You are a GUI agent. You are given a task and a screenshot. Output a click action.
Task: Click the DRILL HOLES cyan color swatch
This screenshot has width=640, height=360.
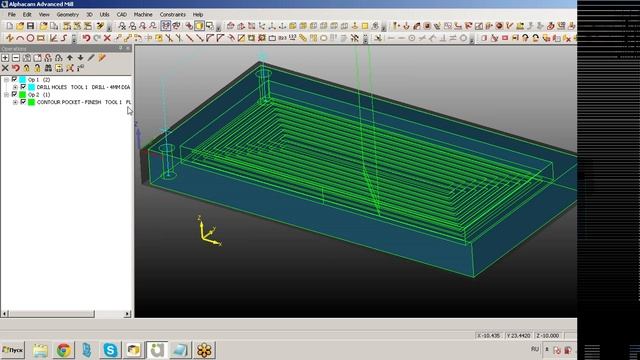tap(31, 87)
